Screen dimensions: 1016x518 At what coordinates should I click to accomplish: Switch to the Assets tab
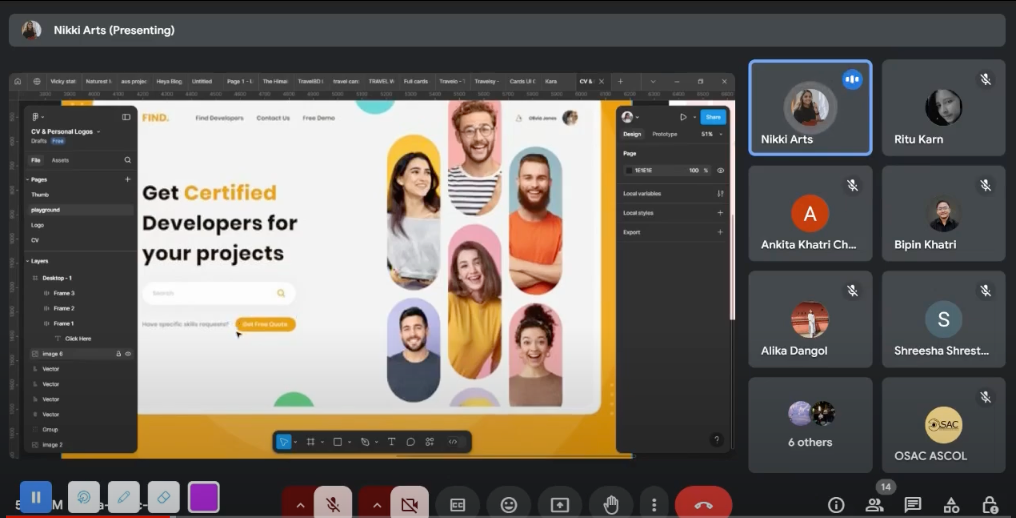pos(60,160)
